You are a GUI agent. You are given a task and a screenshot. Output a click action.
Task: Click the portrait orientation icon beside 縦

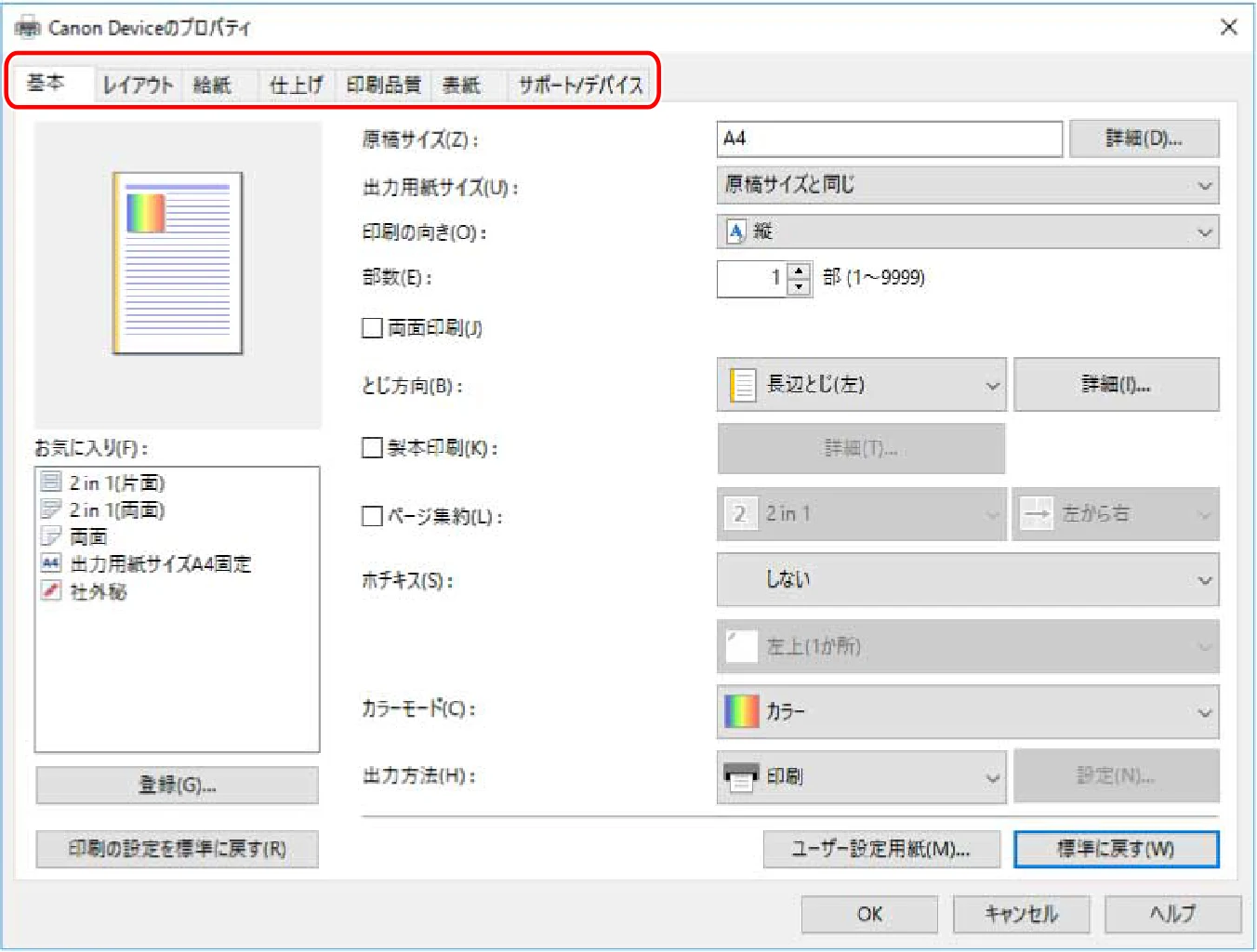point(736,231)
